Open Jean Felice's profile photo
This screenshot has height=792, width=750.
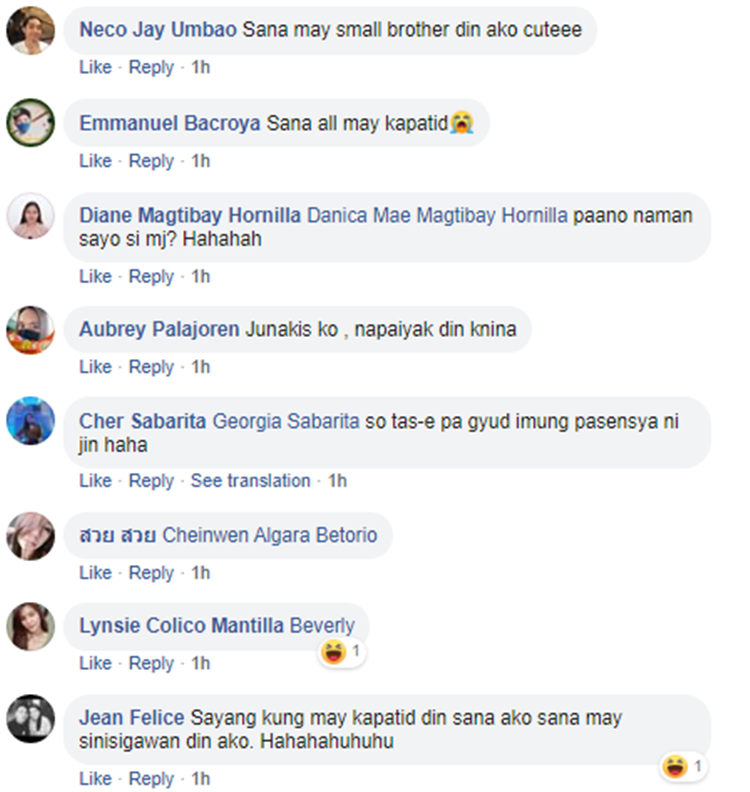point(30,719)
